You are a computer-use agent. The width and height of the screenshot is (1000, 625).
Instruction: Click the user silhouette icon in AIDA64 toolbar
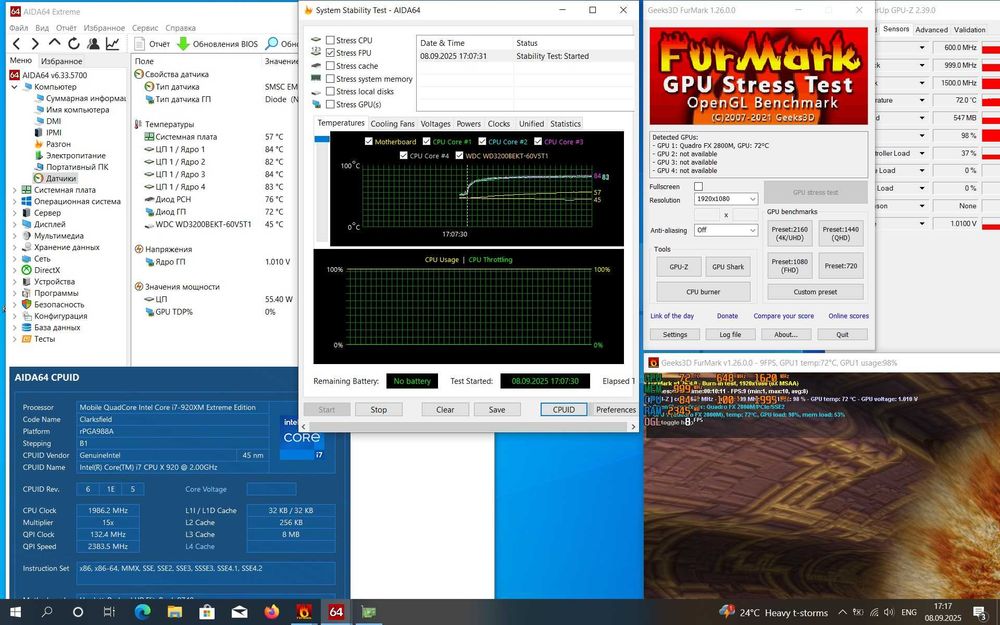pos(93,43)
